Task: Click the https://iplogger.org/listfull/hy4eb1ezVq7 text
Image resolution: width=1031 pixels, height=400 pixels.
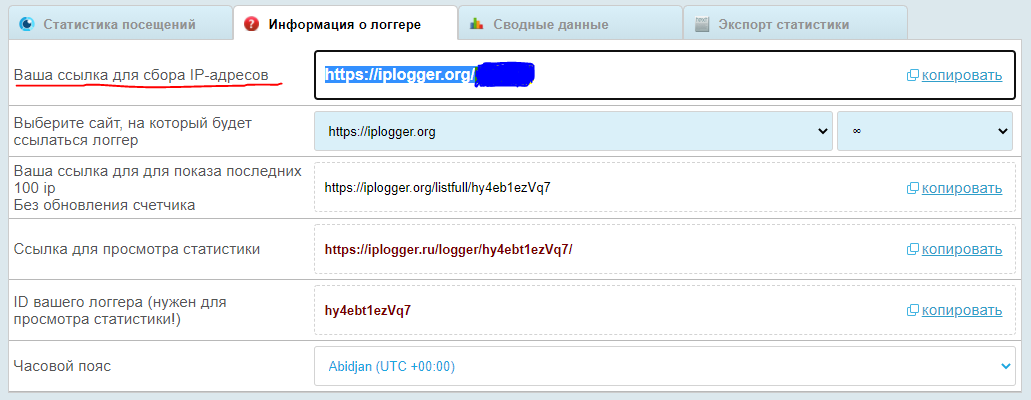Action: click(x=437, y=188)
